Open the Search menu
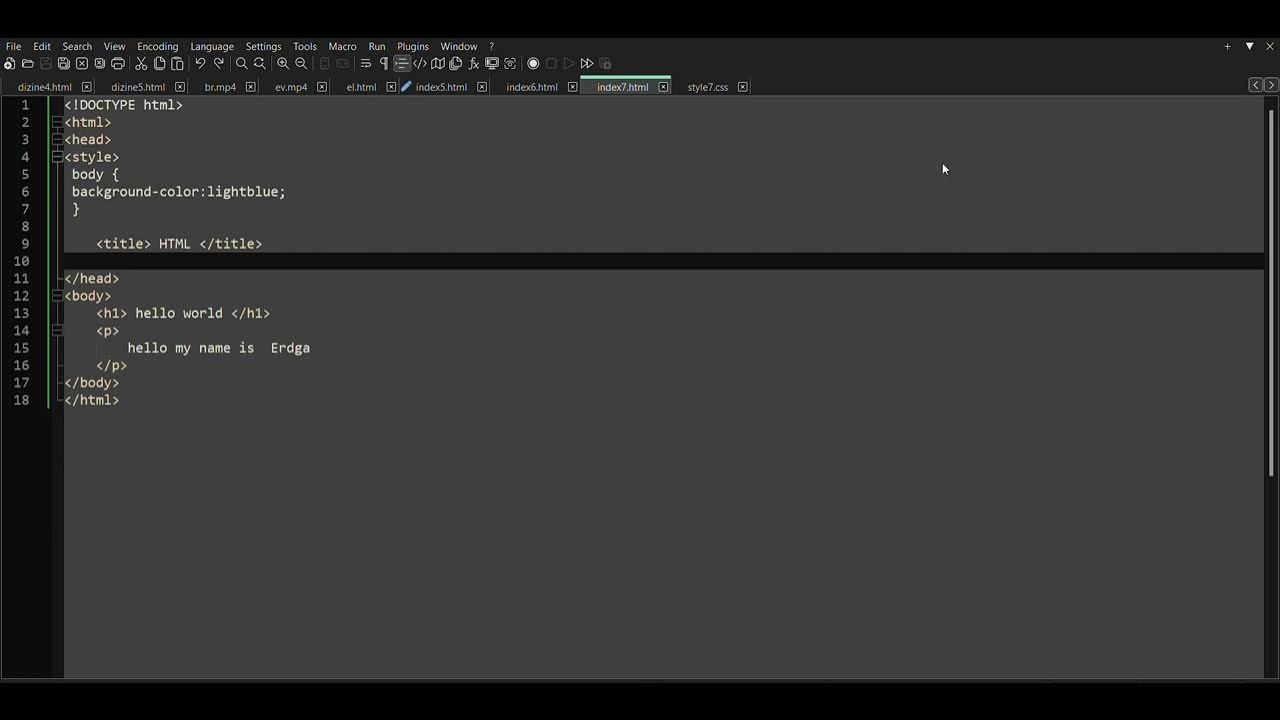1280x720 pixels. pyautogui.click(x=77, y=46)
